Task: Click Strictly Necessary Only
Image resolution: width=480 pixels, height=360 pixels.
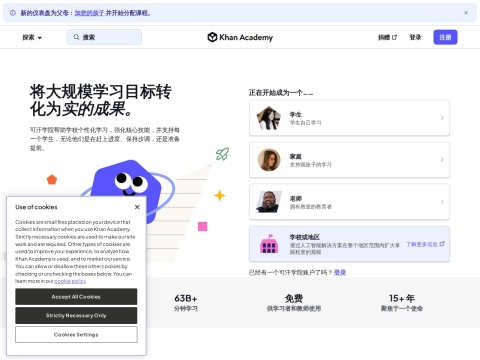Action: (x=76, y=315)
